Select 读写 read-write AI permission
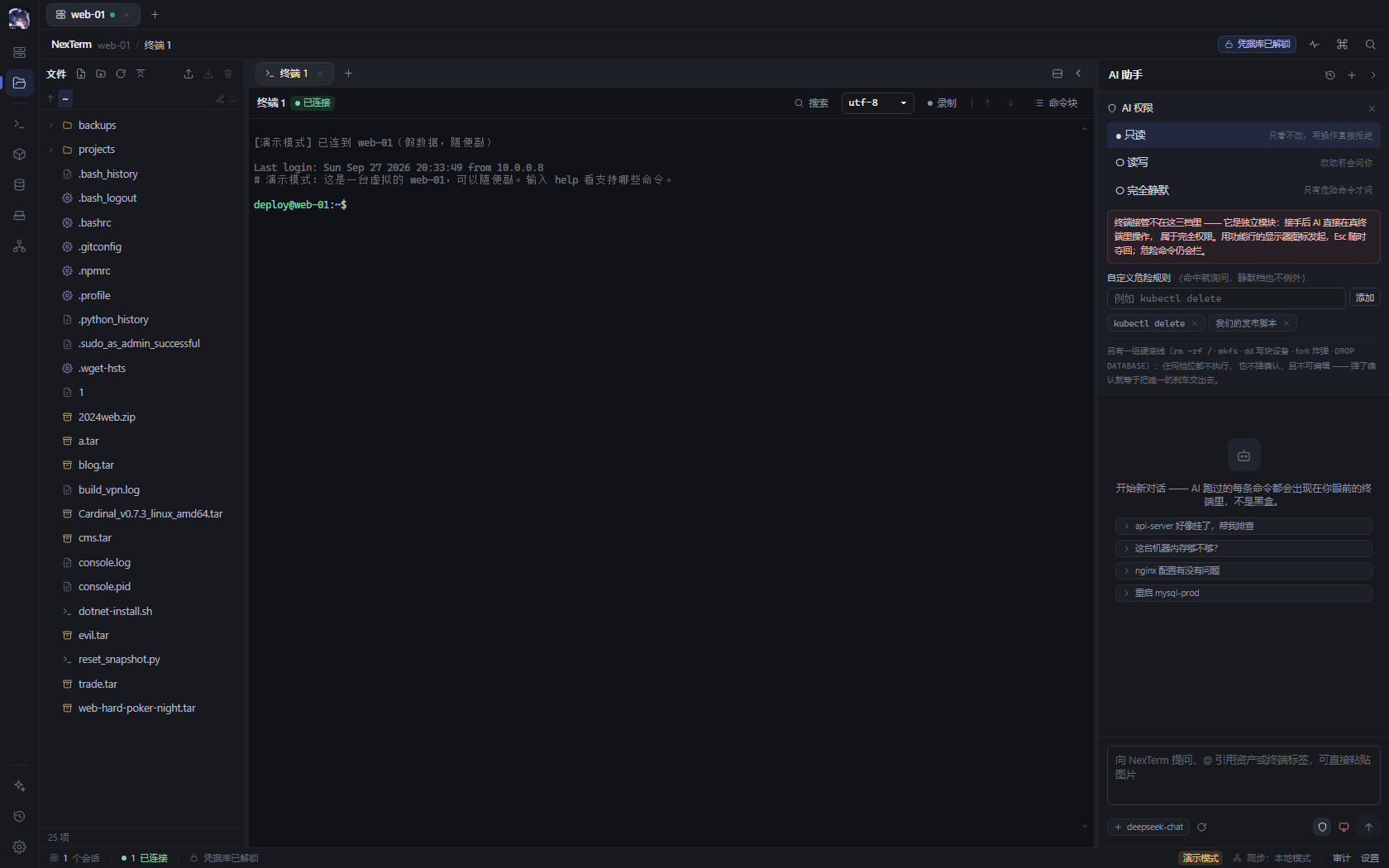Screen dimensions: 1389x868 pos(1243,163)
